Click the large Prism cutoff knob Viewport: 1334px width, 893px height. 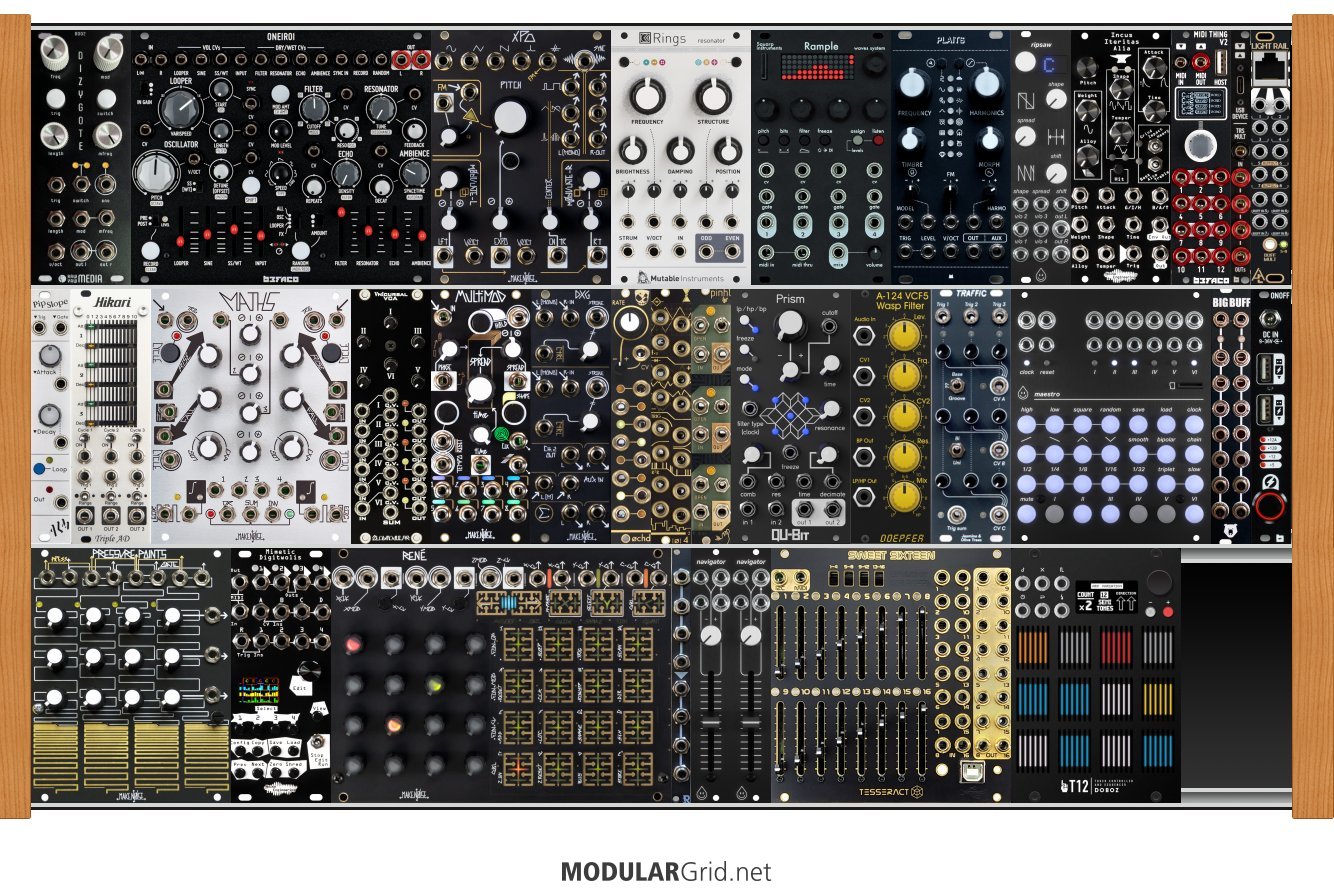tap(790, 323)
